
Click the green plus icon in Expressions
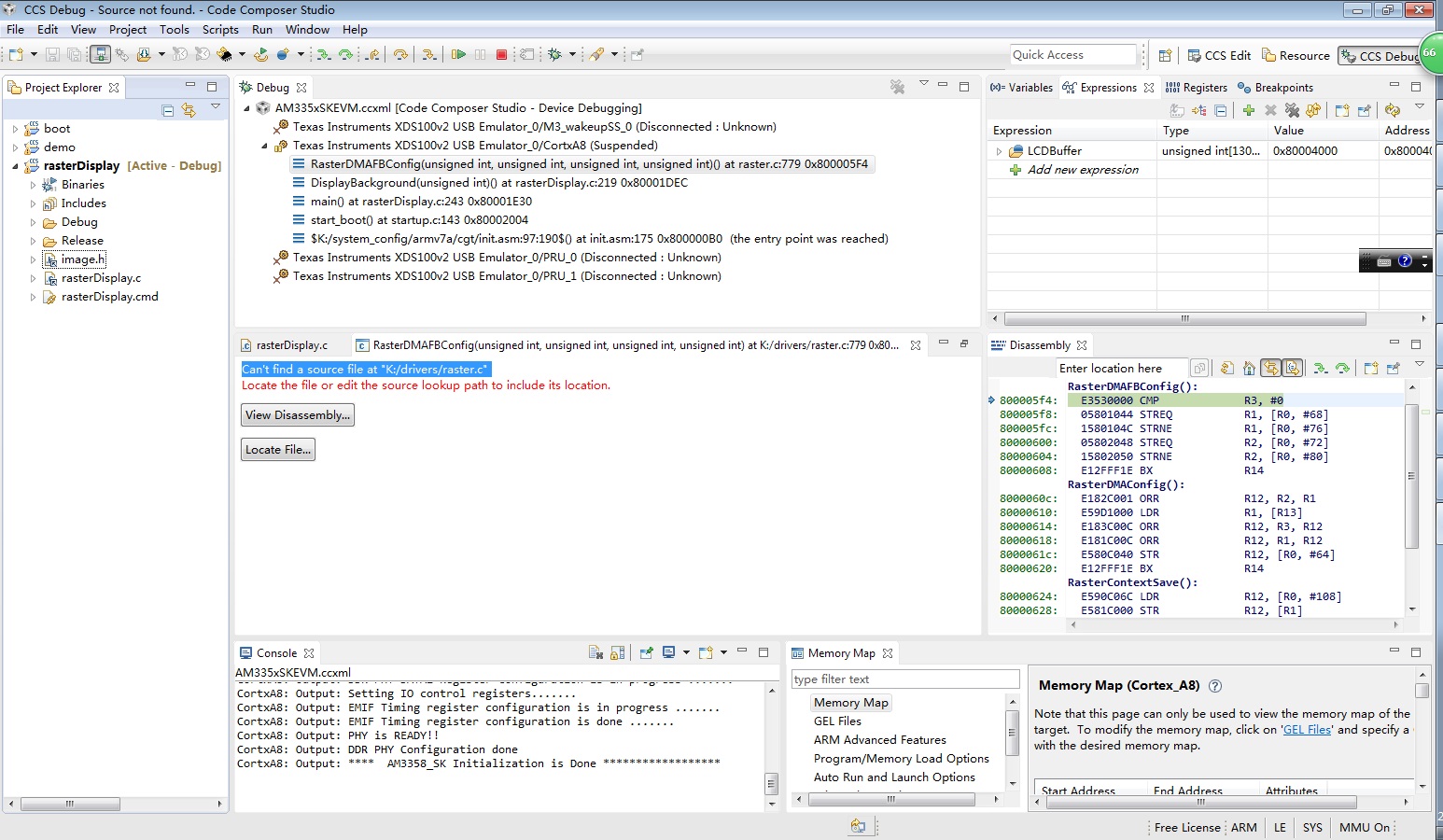tap(1249, 110)
